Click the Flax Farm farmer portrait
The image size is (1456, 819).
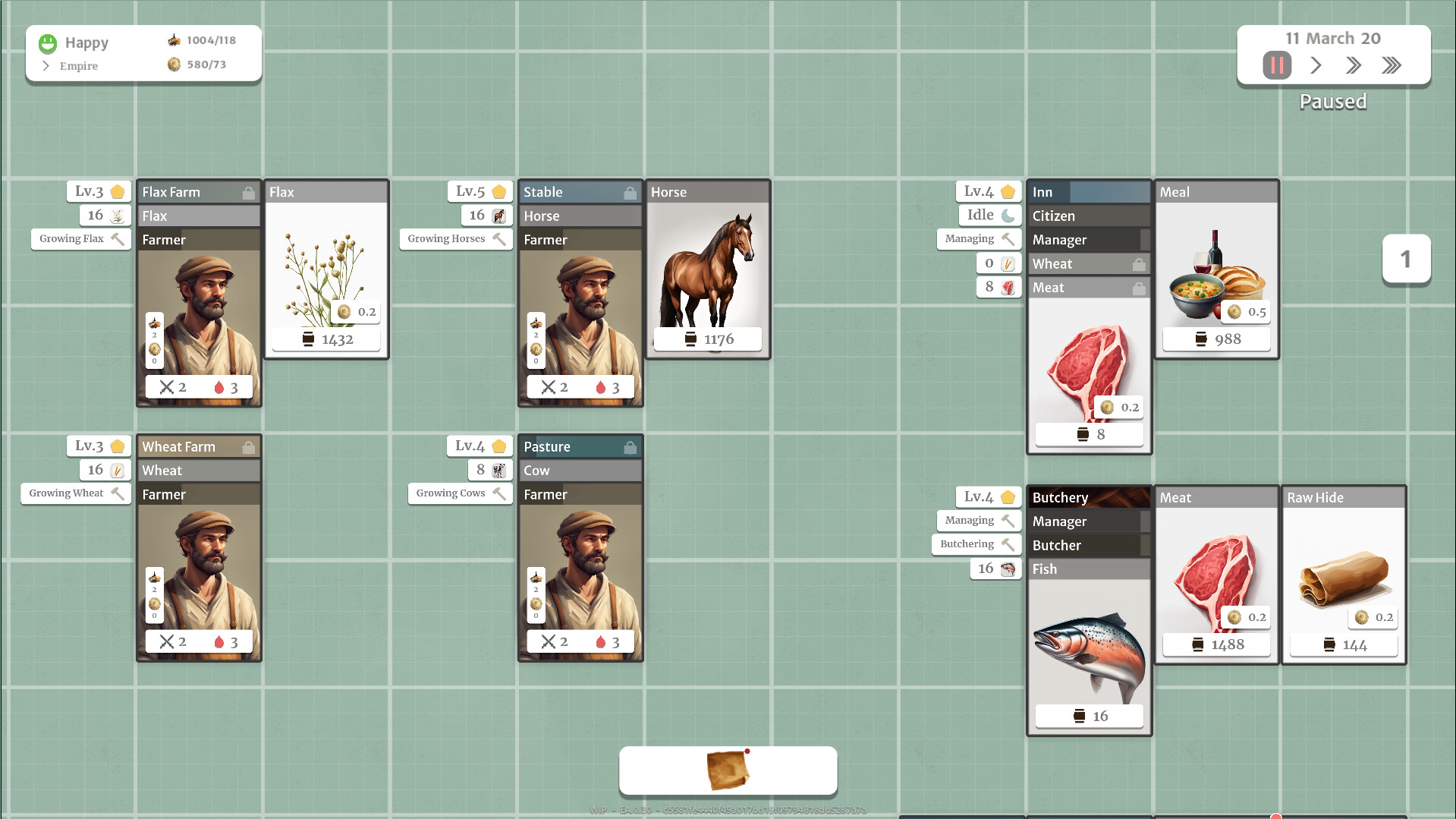click(199, 328)
